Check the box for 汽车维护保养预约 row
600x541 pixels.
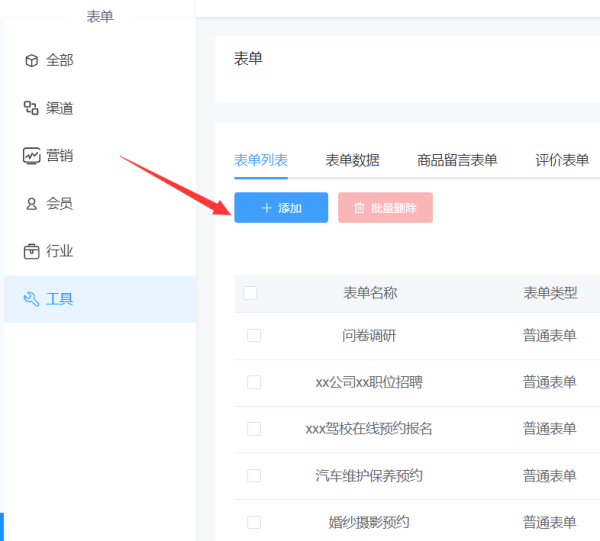click(x=254, y=476)
